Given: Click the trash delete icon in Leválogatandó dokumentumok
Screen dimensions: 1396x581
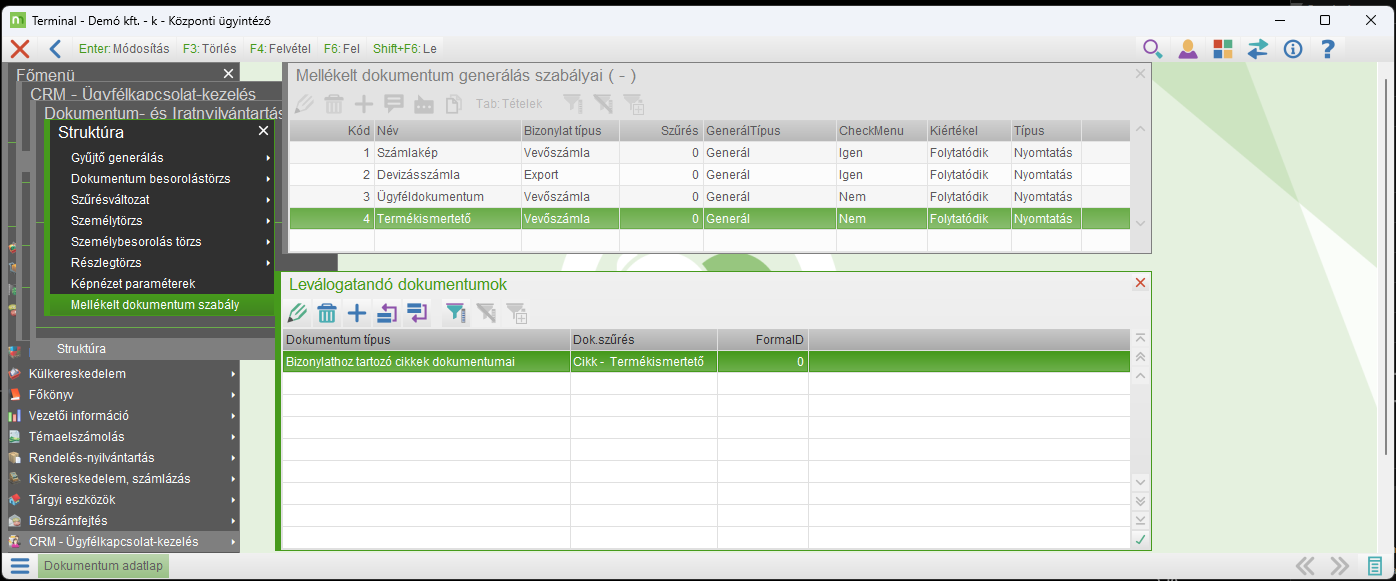Looking at the screenshot, I should pos(327,313).
